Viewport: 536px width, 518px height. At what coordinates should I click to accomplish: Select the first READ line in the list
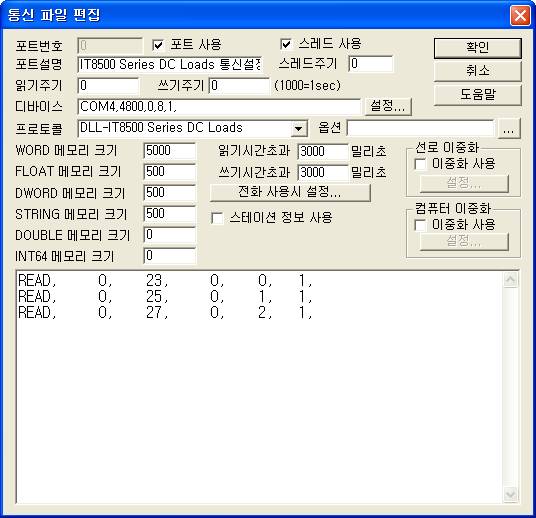click(165, 281)
